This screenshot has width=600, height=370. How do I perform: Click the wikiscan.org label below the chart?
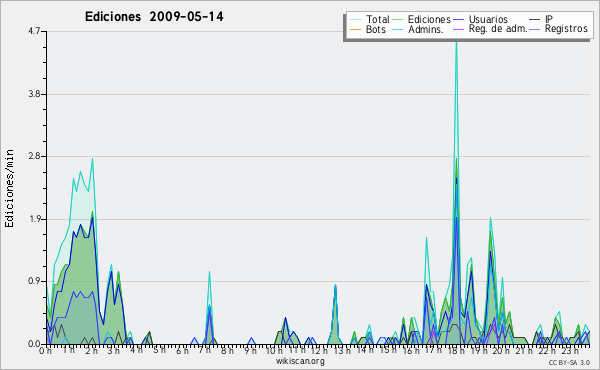coord(300,361)
